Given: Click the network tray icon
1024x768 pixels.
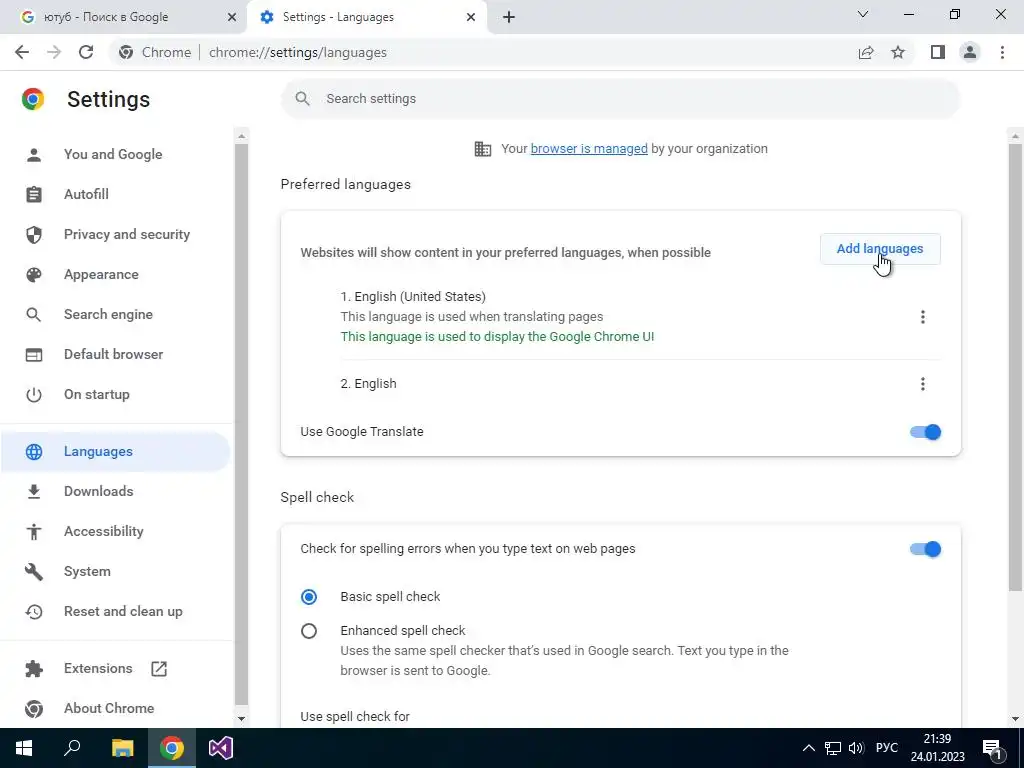Looking at the screenshot, I should tap(833, 748).
